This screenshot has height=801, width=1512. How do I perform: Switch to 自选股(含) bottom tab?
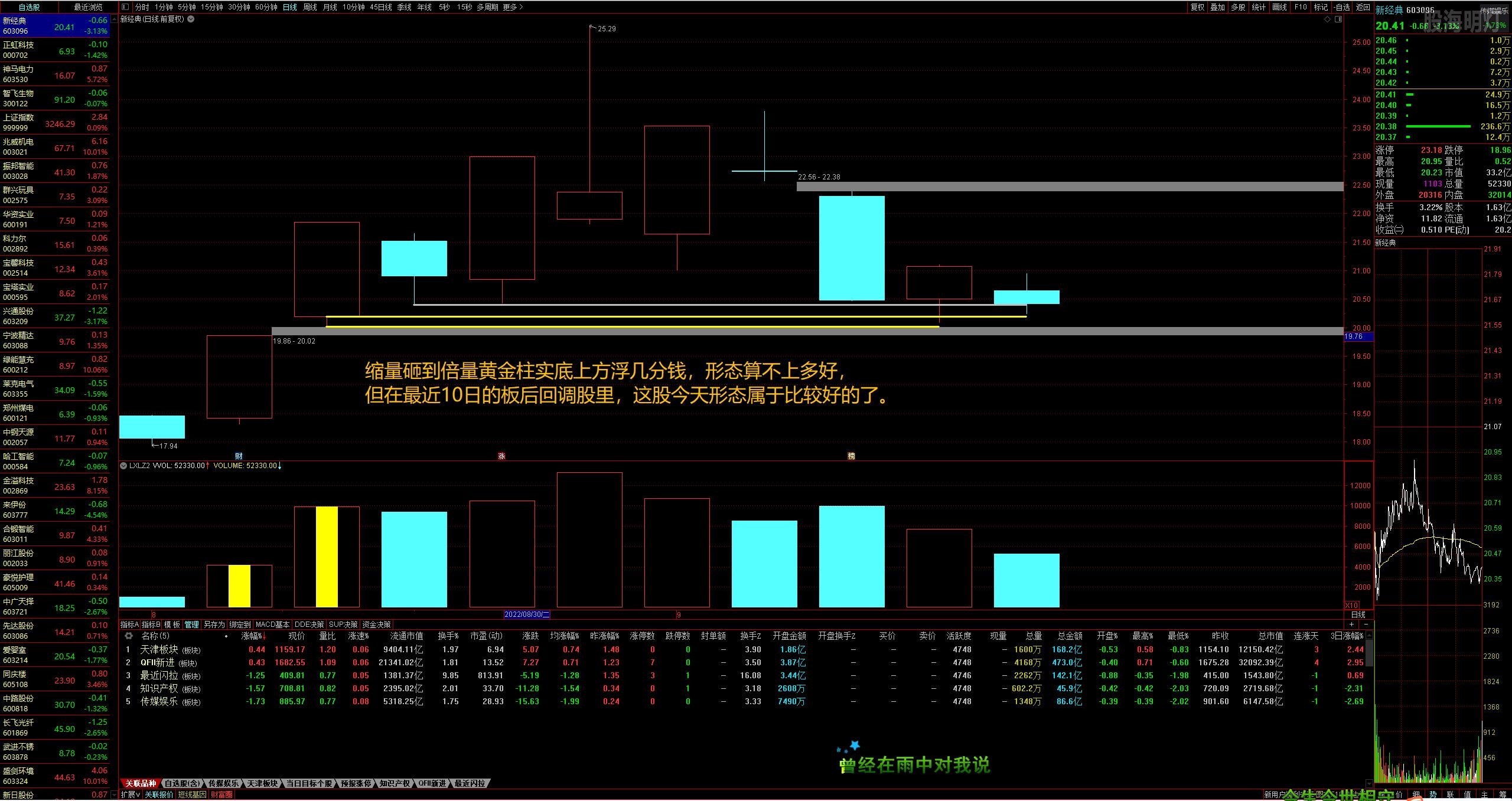[x=182, y=783]
